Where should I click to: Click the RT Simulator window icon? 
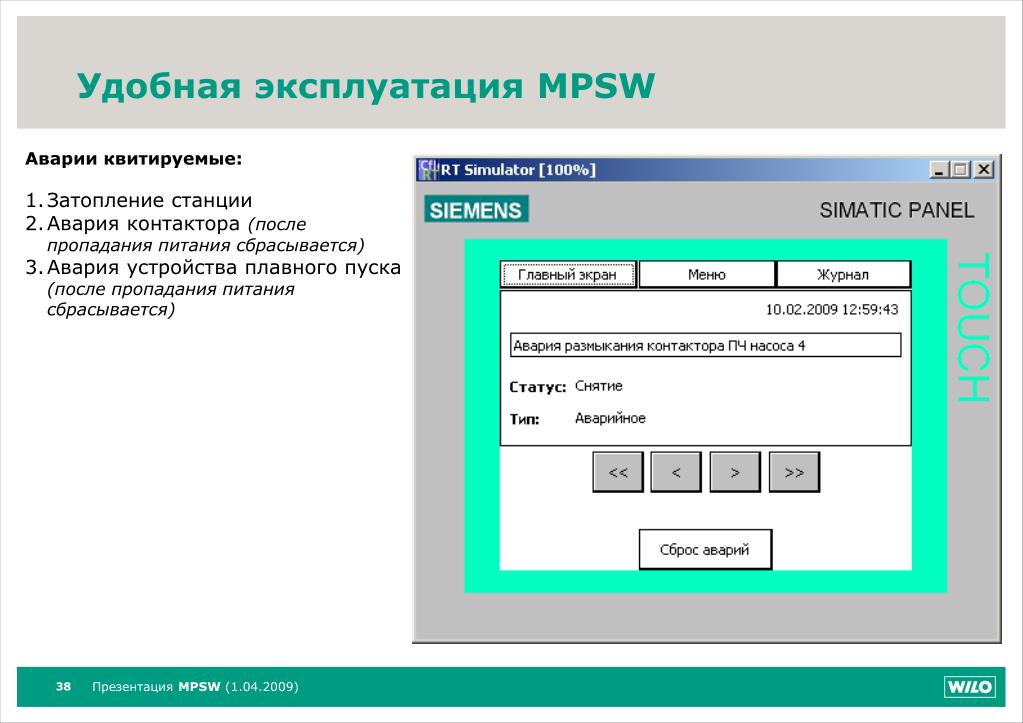428,170
